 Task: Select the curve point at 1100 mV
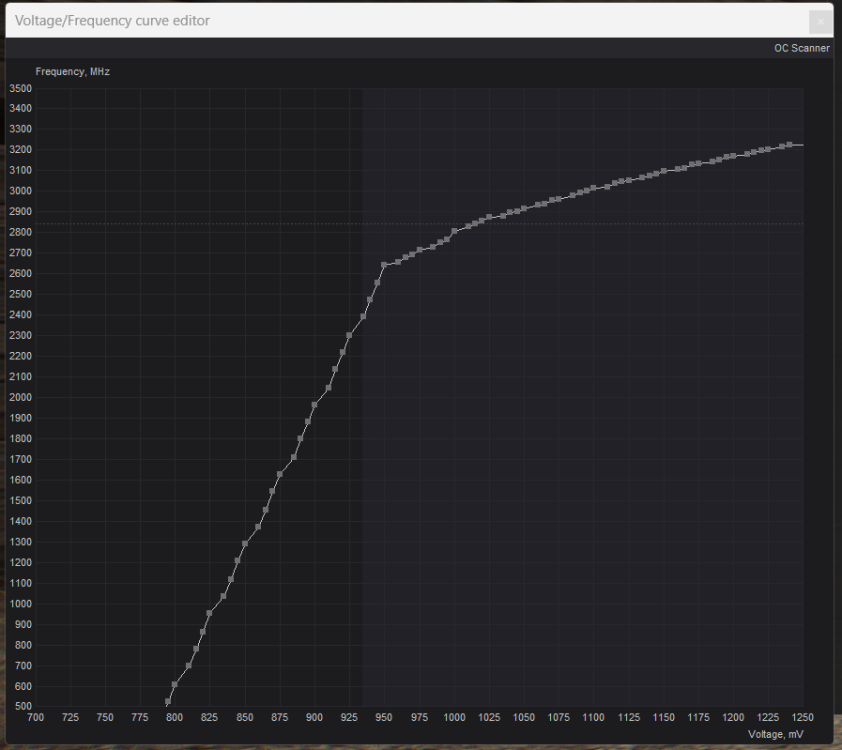(x=593, y=188)
